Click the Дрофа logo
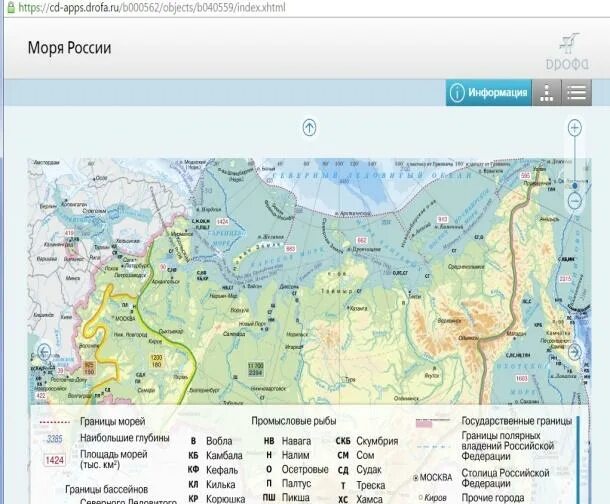610x504 pixels. click(567, 52)
